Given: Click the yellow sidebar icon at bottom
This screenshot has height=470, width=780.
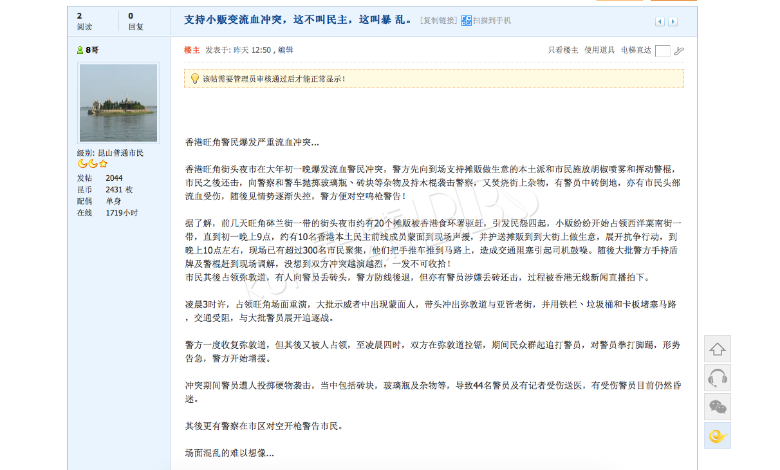Looking at the screenshot, I should tap(717, 434).
